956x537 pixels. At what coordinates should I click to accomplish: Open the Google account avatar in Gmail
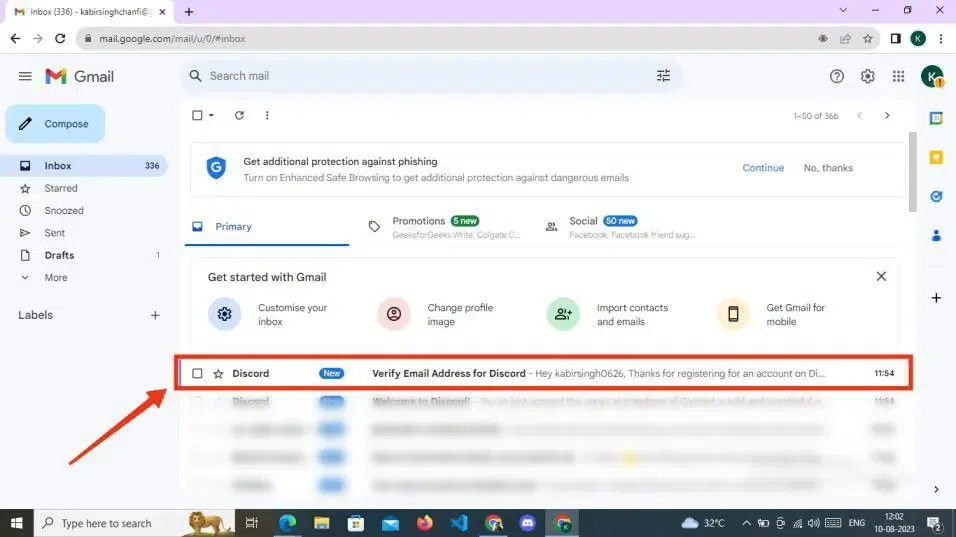tap(932, 77)
